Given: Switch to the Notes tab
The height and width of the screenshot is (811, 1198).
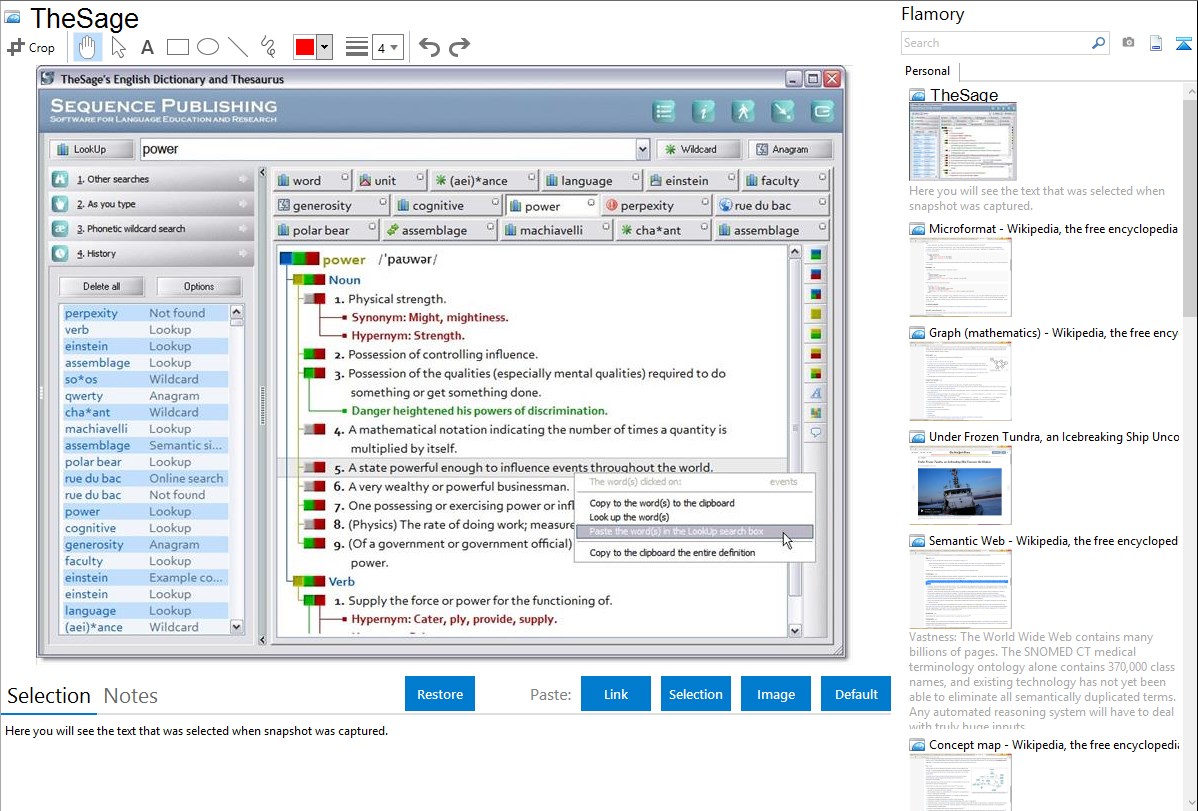Looking at the screenshot, I should [131, 696].
